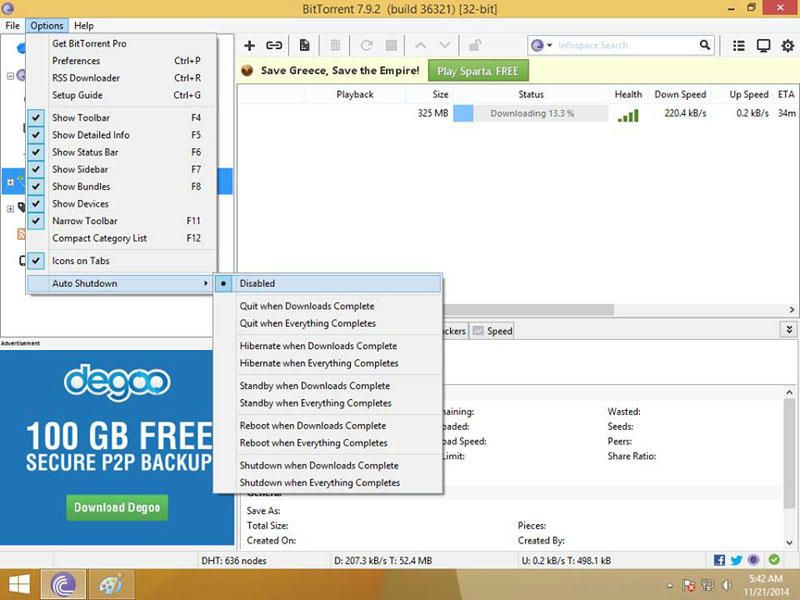The width and height of the screenshot is (800, 600).
Task: Expand the highlighted sidebar tree node
Action: (x=10, y=182)
